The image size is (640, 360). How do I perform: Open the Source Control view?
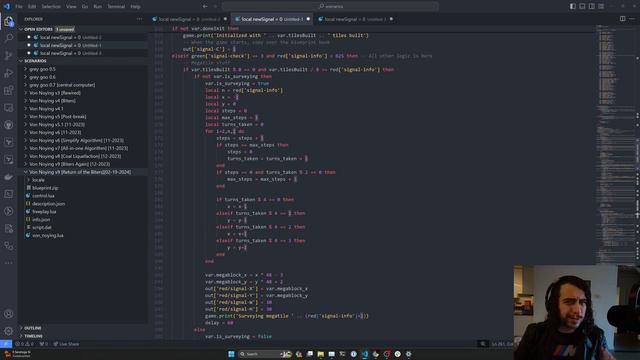tap(9, 56)
